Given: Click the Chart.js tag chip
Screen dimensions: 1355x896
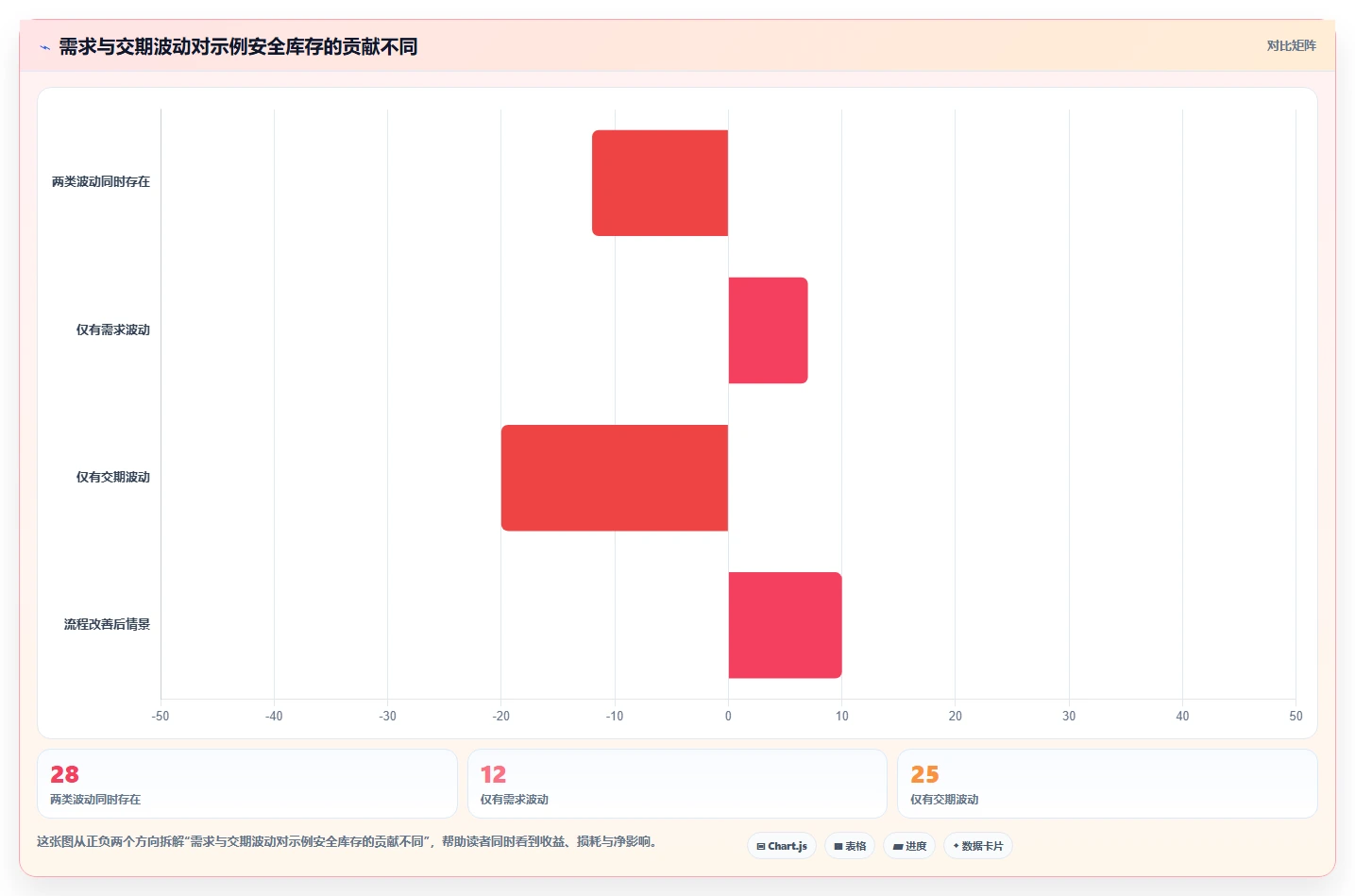Looking at the screenshot, I should click(782, 846).
